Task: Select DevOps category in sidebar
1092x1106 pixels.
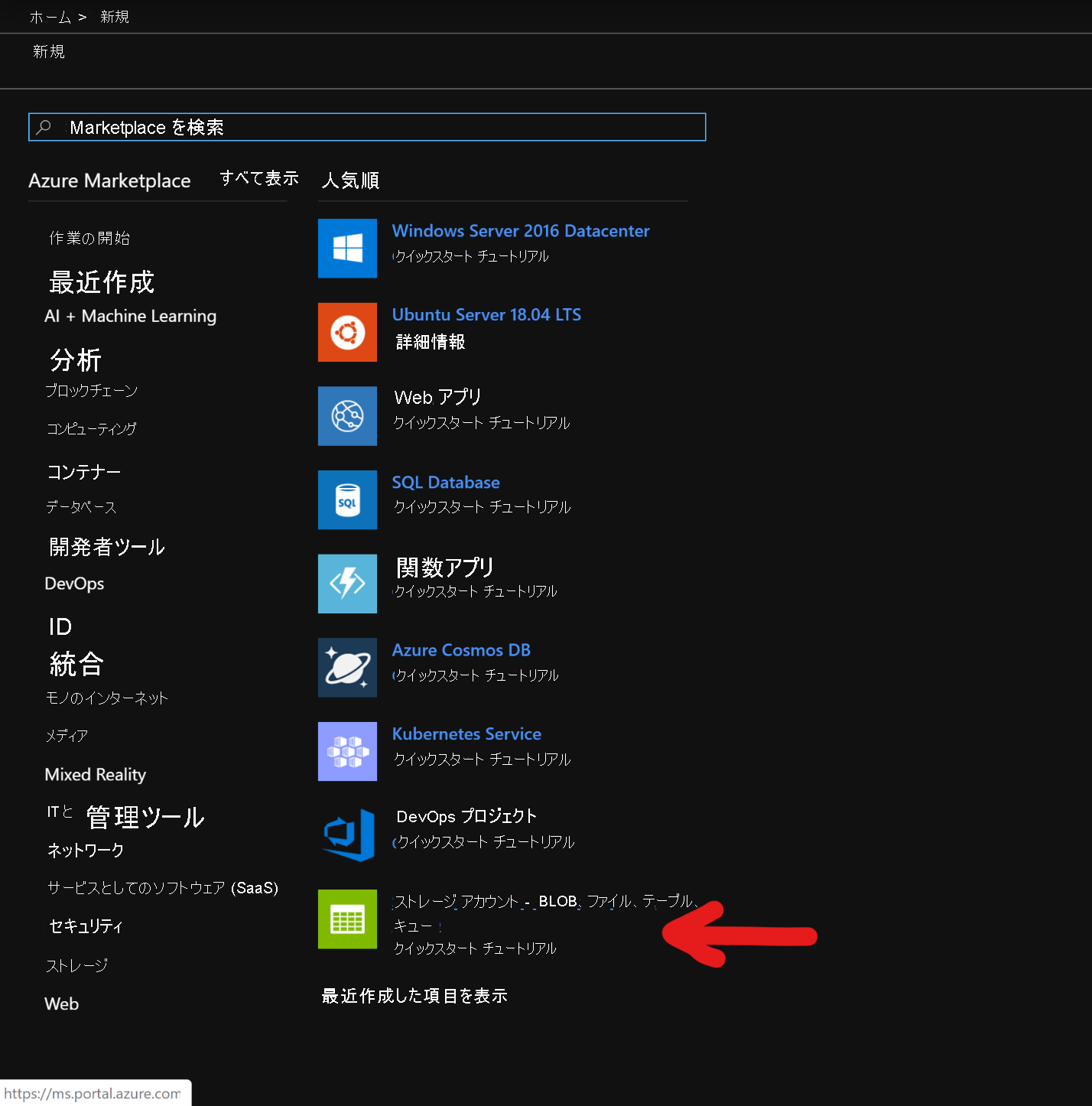Action: 74,584
